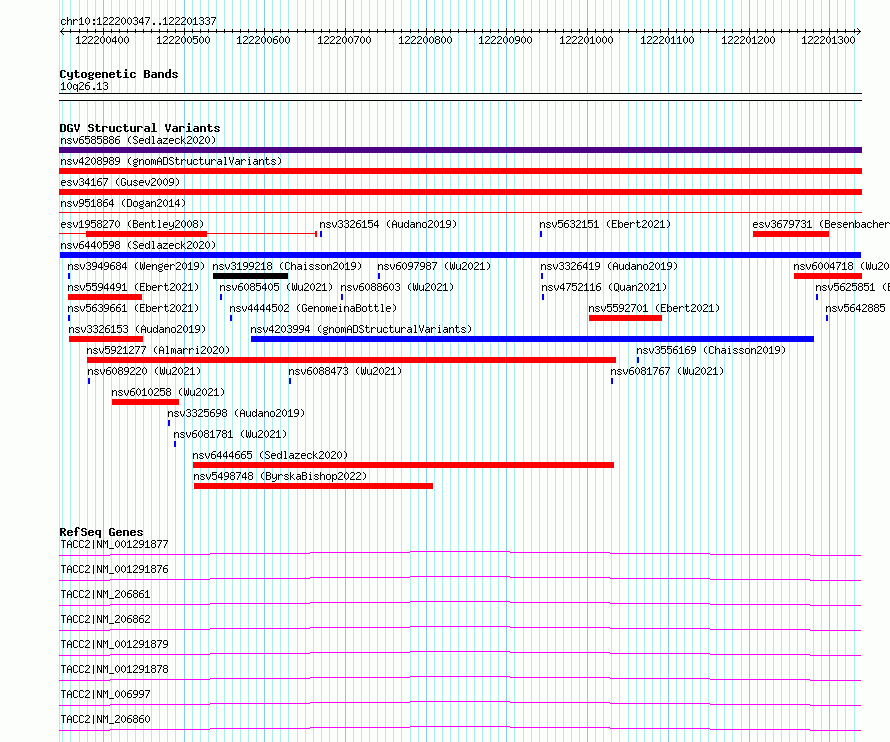Viewport: 890px width, 742px height.
Task: Click nsv5594491 (Ebert2021) label
Action: click(133, 287)
